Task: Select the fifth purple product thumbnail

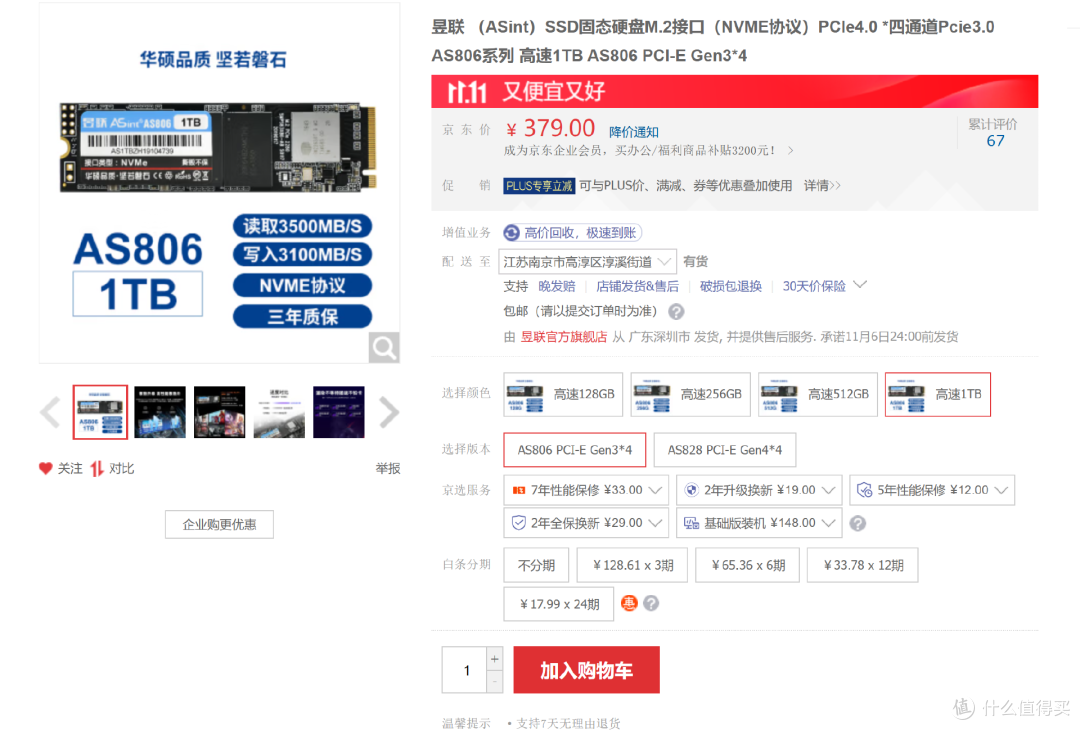Action: pos(339,412)
